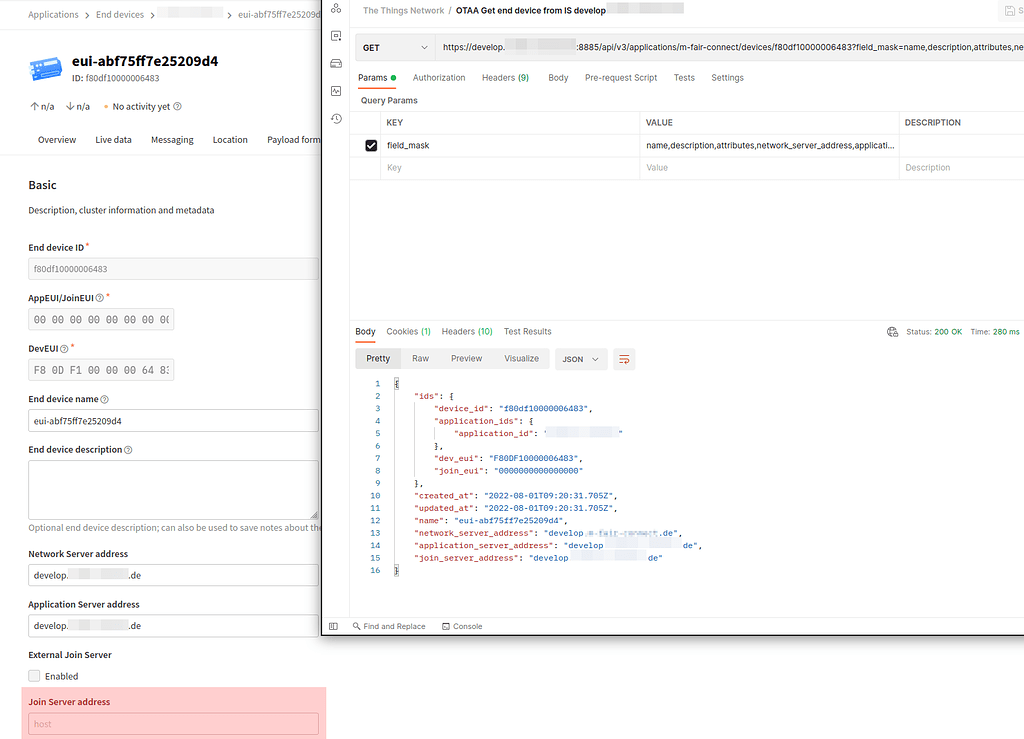The image size is (1024, 739).
Task: Select the Environments icon in the sidebar
Action: coord(335,35)
